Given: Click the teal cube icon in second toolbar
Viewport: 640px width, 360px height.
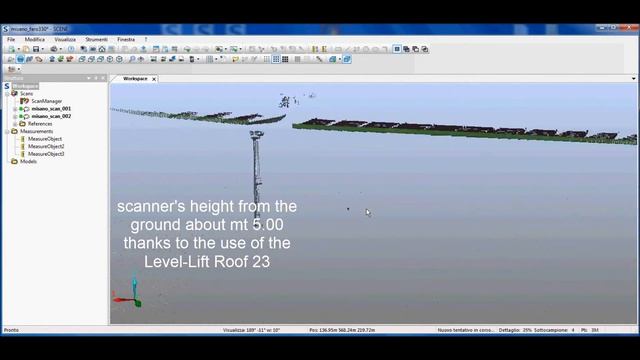Looking at the screenshot, I should coord(333,59).
